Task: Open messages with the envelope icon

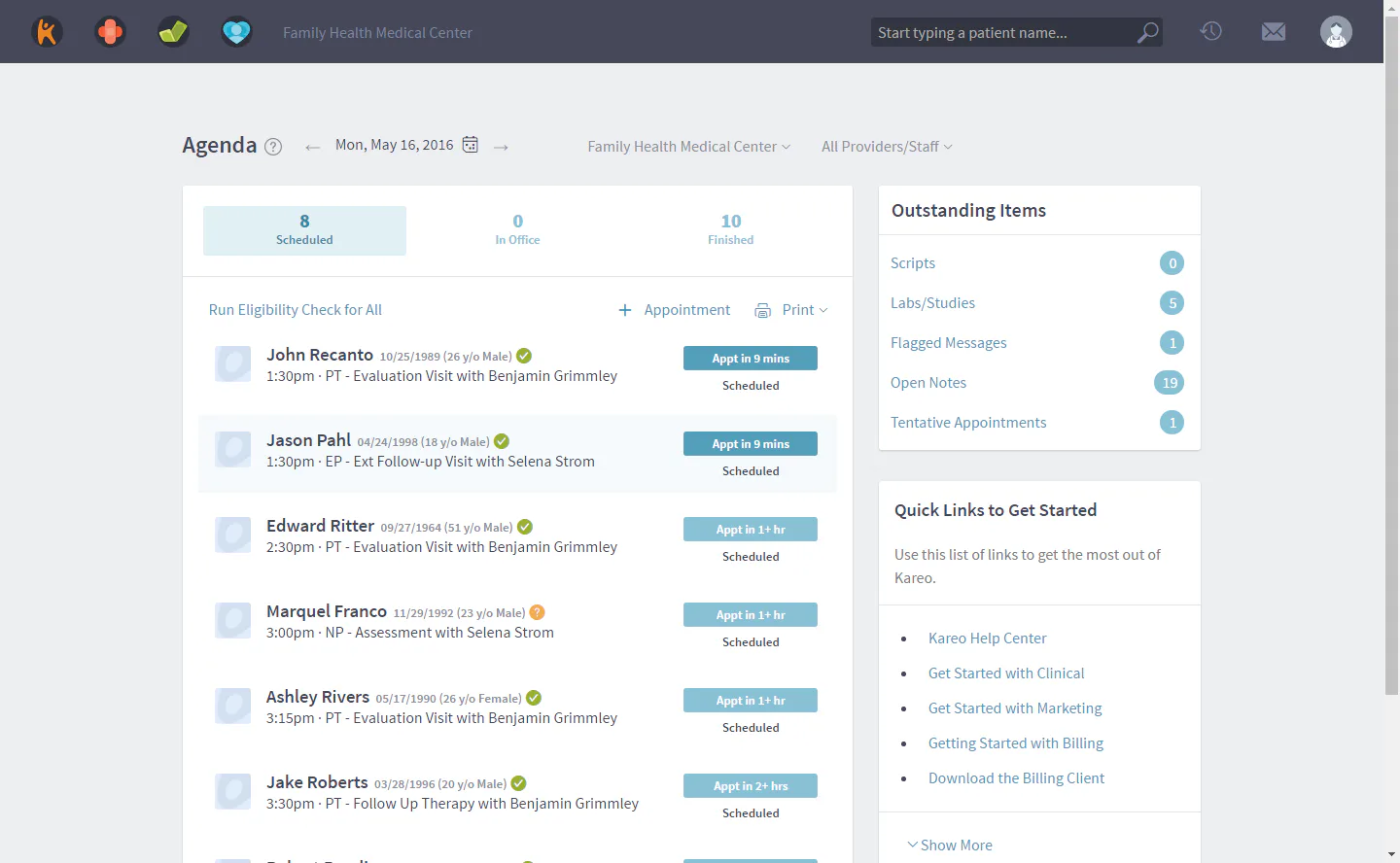Action: [1274, 31]
